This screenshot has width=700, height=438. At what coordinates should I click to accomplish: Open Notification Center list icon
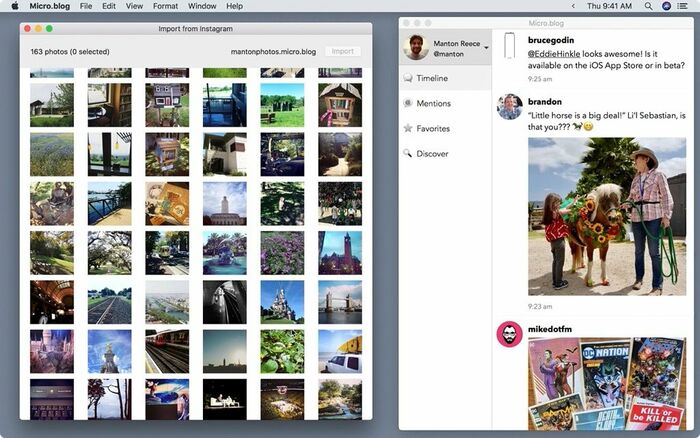tap(682, 6)
